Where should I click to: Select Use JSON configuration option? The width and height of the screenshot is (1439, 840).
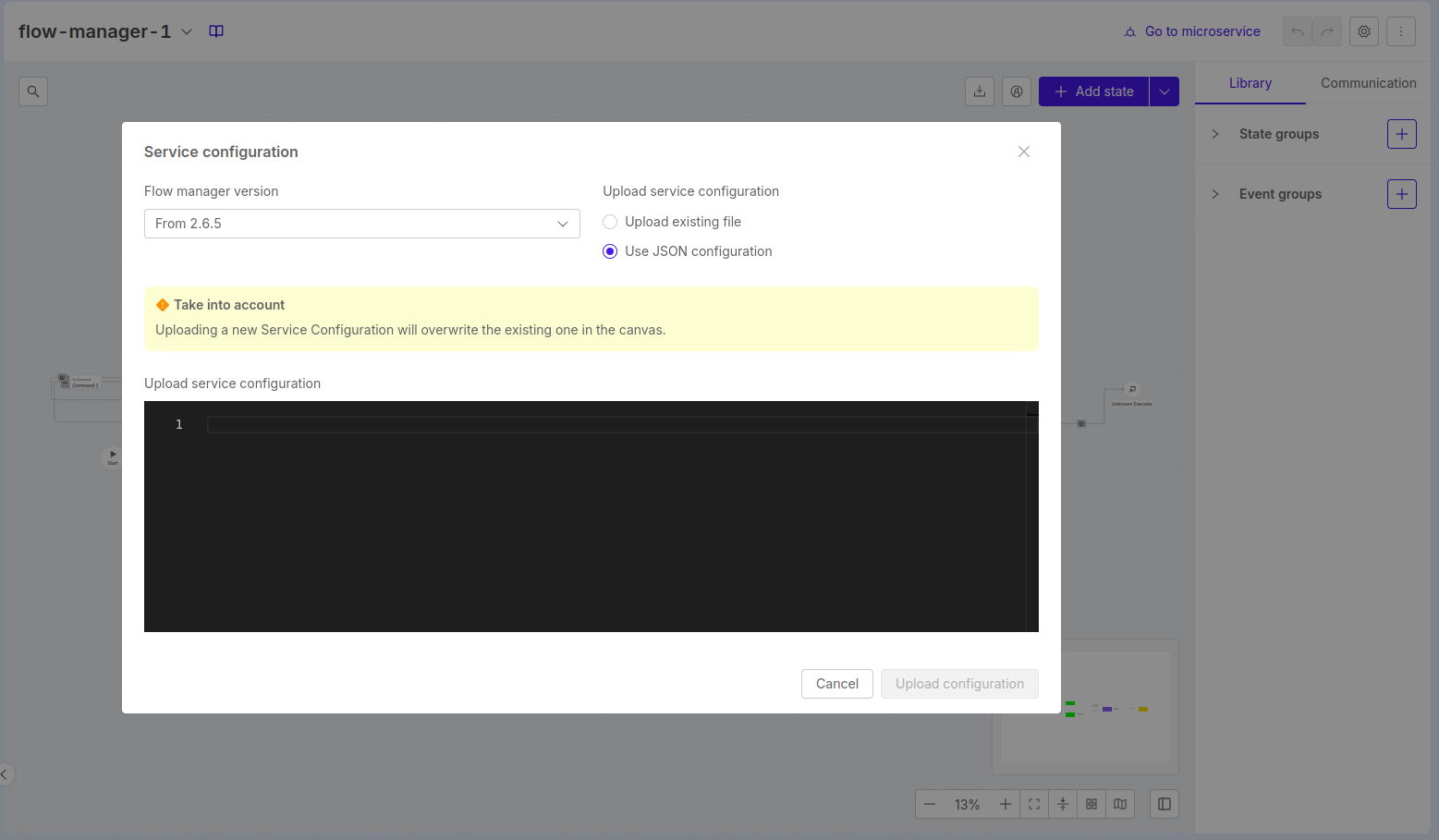610,251
